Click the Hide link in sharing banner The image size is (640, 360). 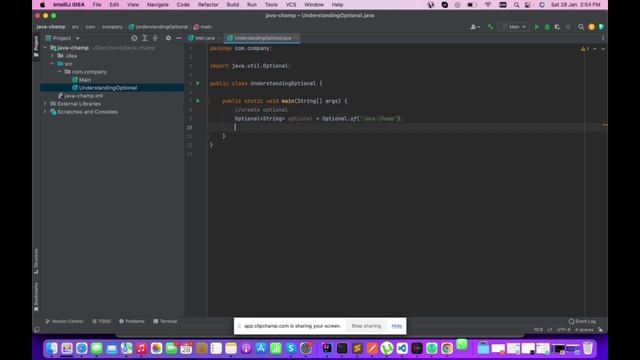(397, 326)
